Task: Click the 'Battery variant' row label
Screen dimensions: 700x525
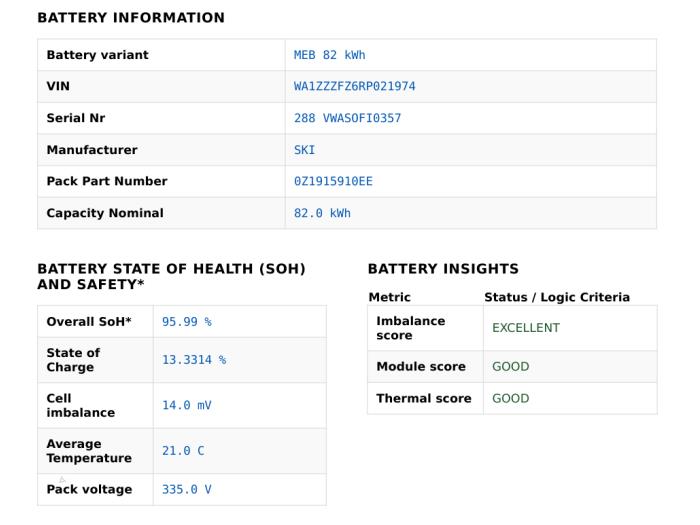Action: (x=97, y=55)
